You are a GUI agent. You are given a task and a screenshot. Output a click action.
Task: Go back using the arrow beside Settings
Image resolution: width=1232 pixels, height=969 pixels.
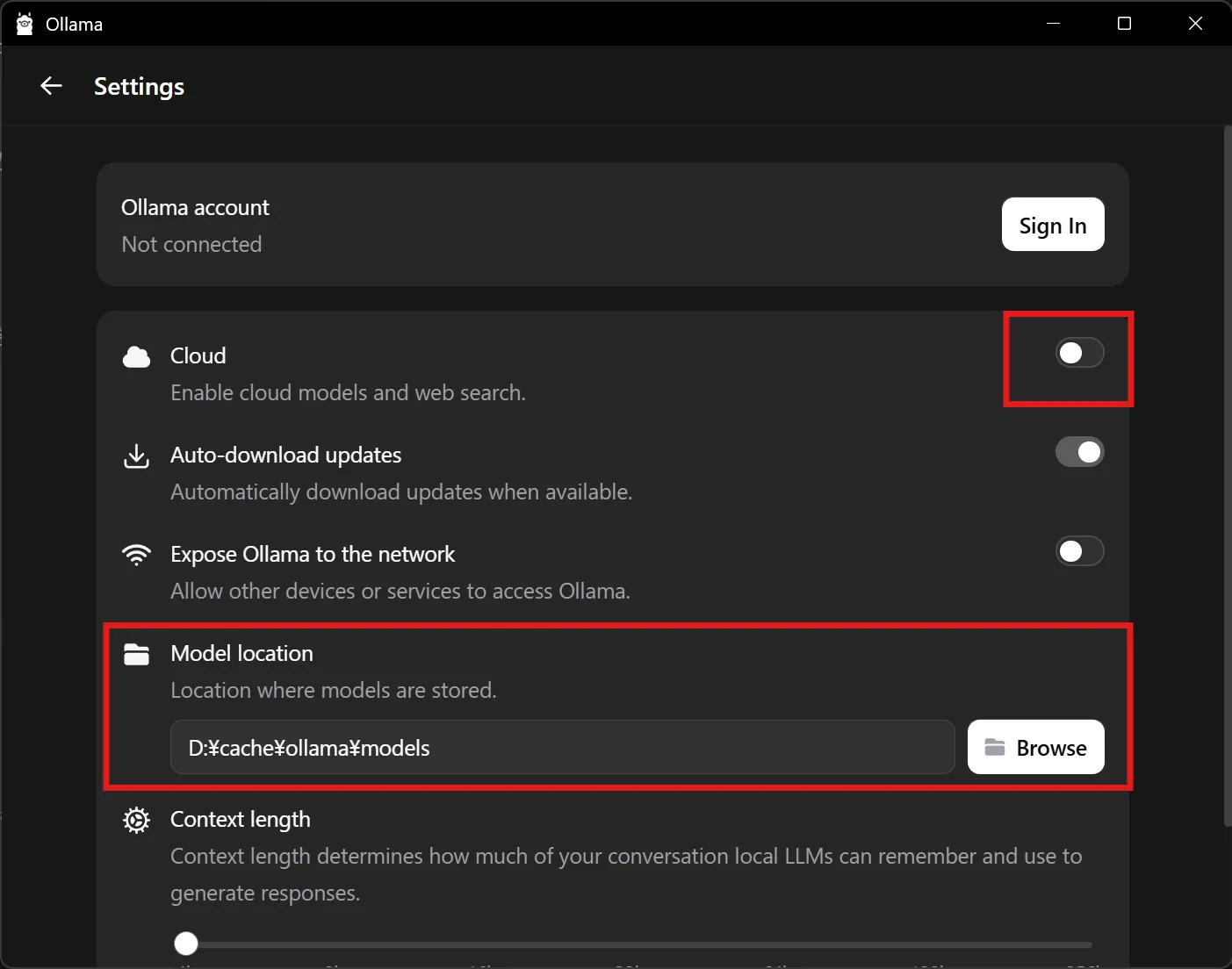coord(51,86)
